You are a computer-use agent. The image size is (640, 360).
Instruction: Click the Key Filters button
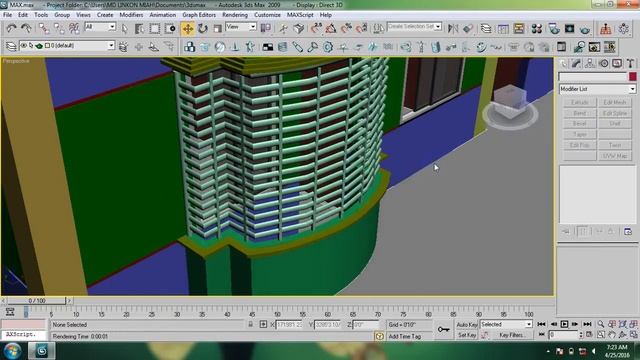512,335
